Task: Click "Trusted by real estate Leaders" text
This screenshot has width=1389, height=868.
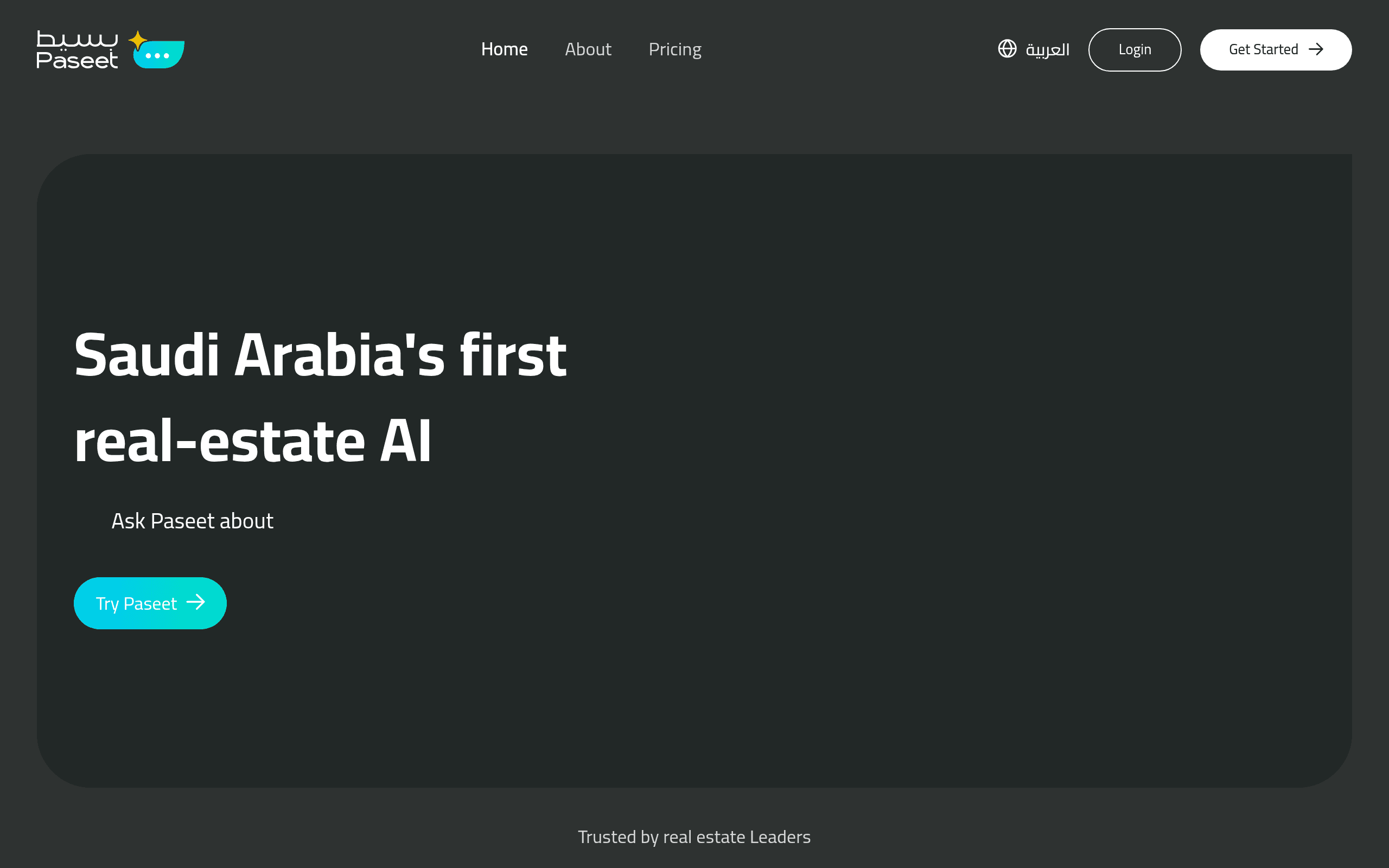Action: point(694,837)
